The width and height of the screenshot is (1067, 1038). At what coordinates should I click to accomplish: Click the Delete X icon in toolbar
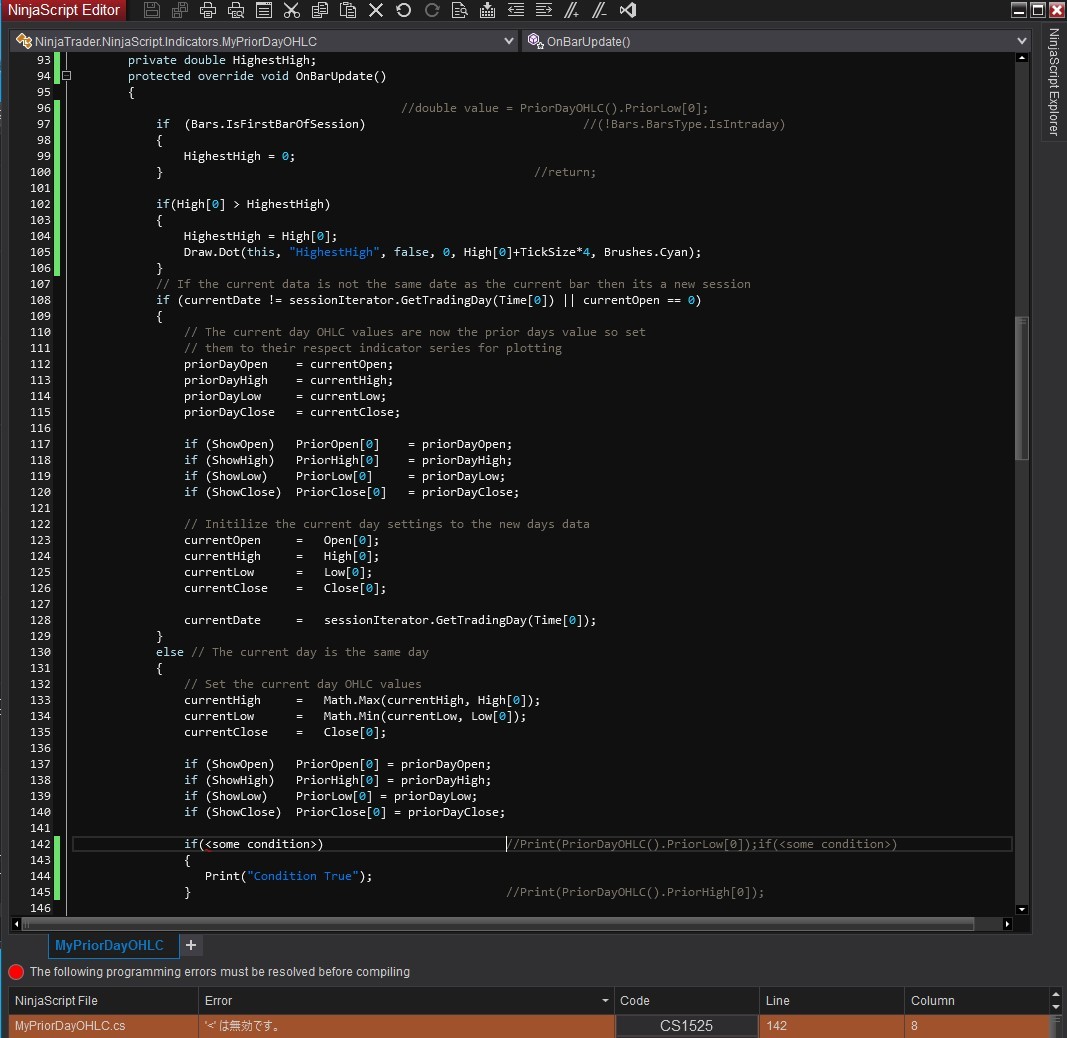376,11
